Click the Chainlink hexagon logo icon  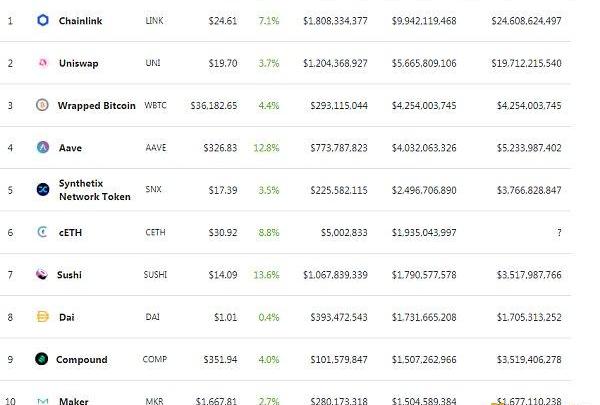click(x=43, y=20)
